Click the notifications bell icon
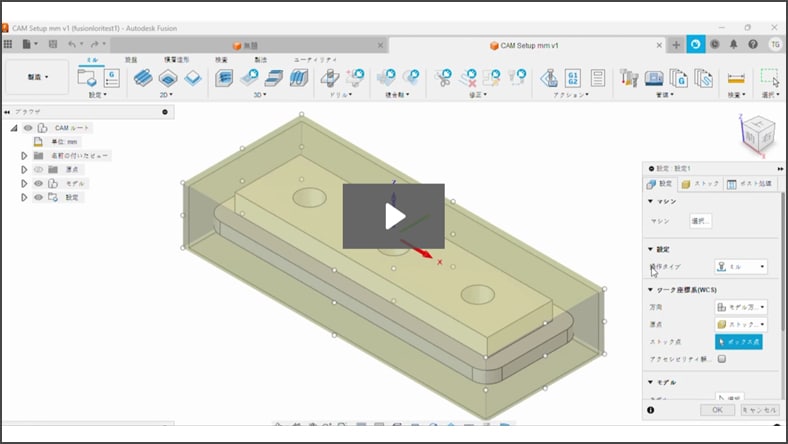 tap(733, 45)
